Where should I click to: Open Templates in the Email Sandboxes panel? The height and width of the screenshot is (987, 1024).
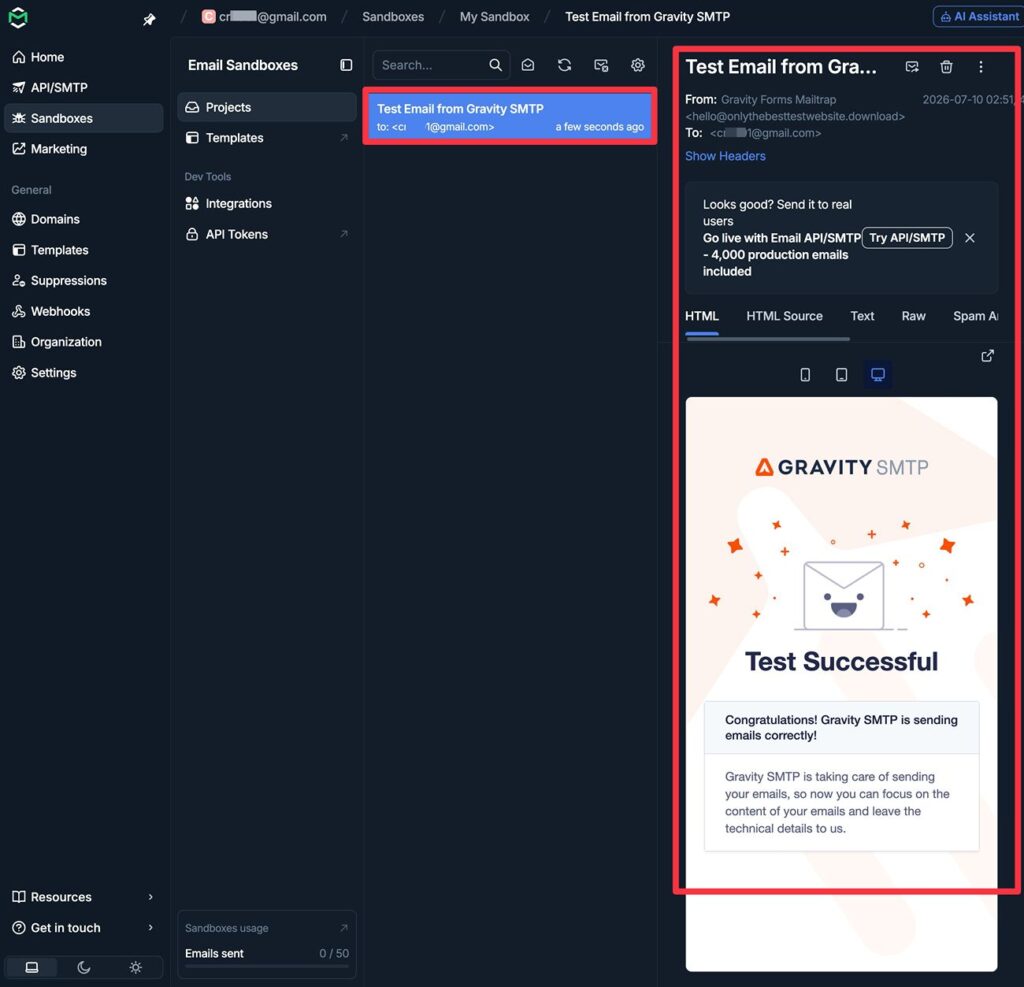266,138
